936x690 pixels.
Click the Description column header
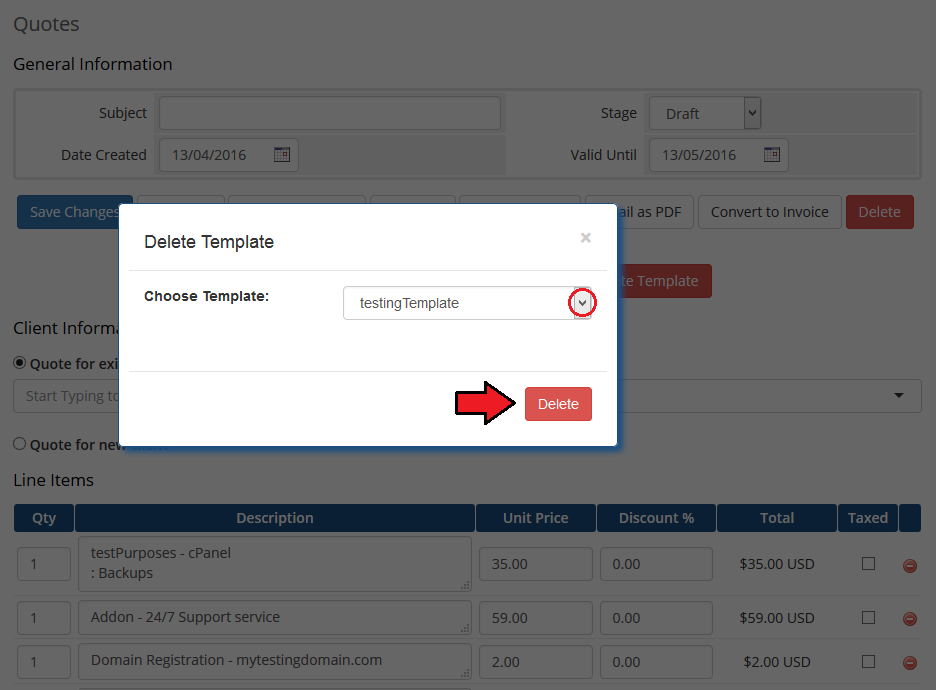pos(275,518)
